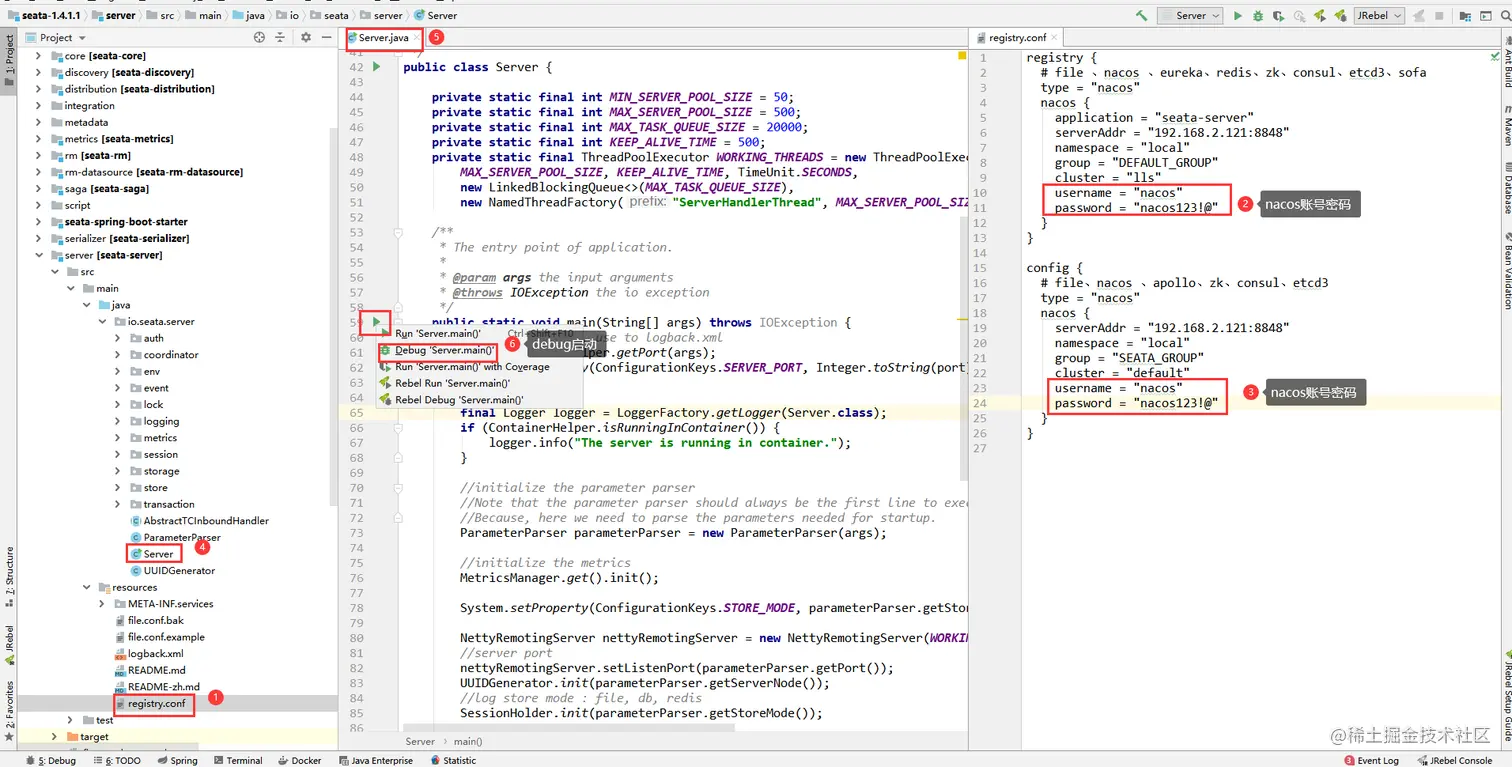The height and width of the screenshot is (767, 1512).
Task: Click the Rebel Debug rocket icon
Action: [x=1340, y=16]
